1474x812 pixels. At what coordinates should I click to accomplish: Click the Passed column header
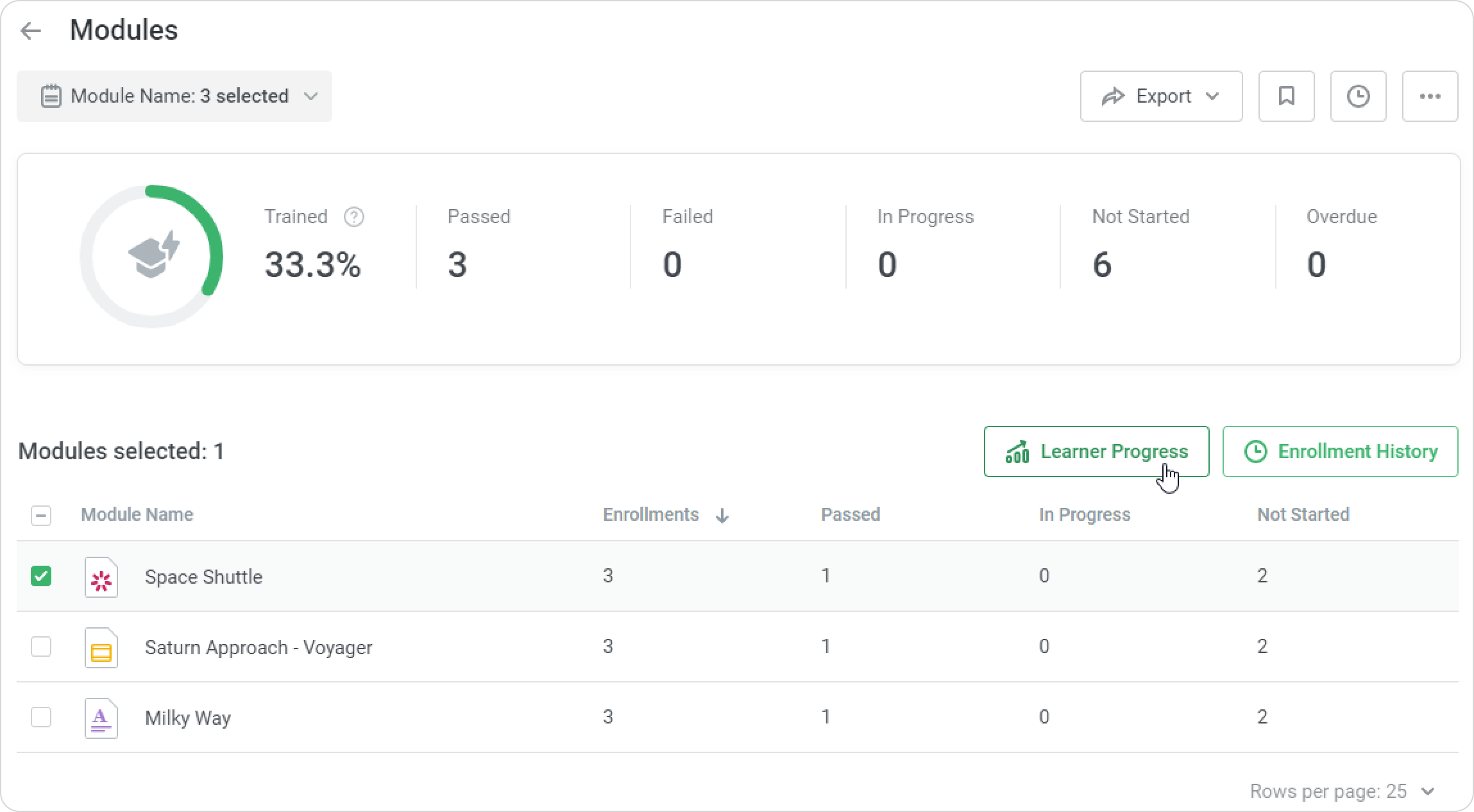point(851,515)
